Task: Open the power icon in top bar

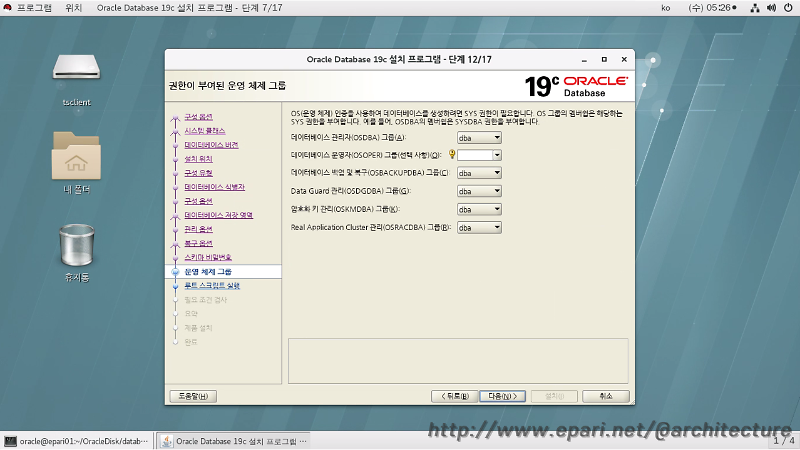Action: [788, 8]
